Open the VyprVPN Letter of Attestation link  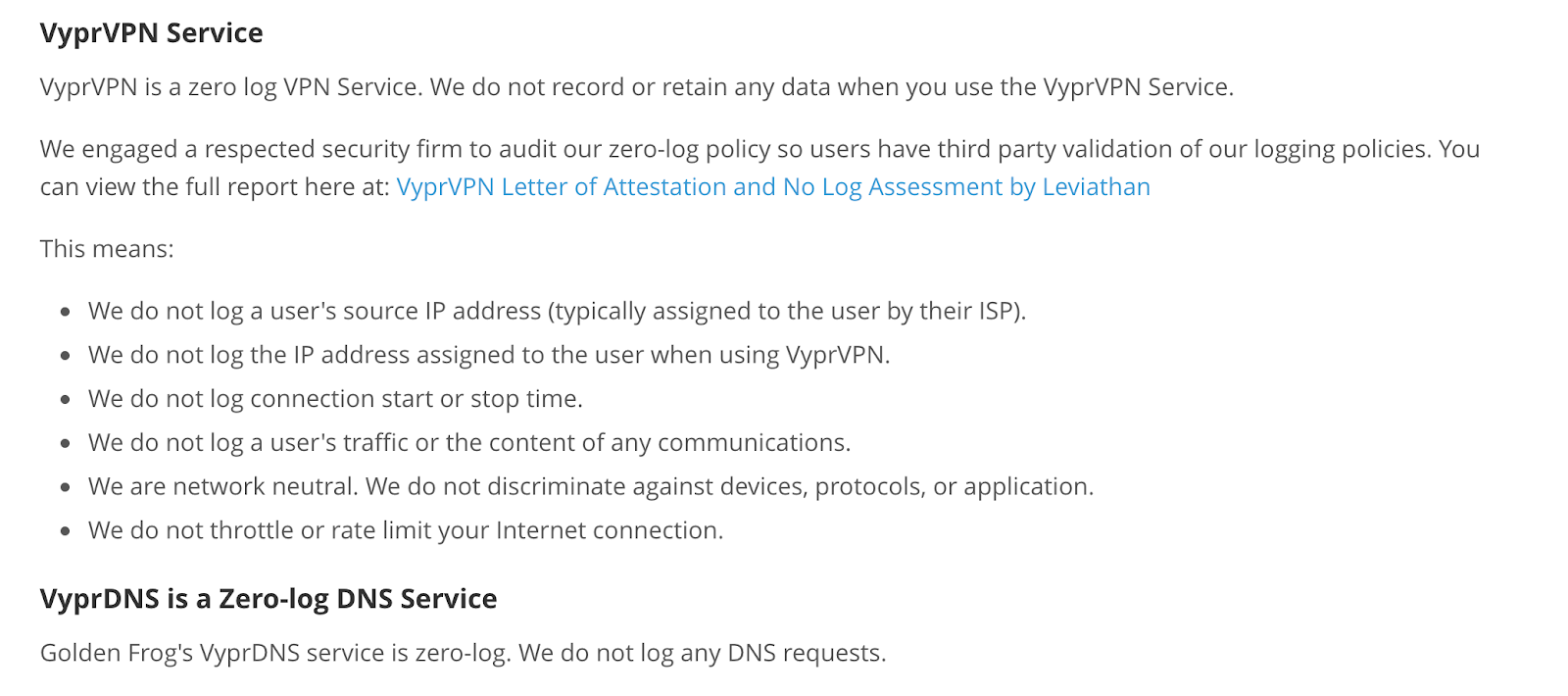[773, 186]
